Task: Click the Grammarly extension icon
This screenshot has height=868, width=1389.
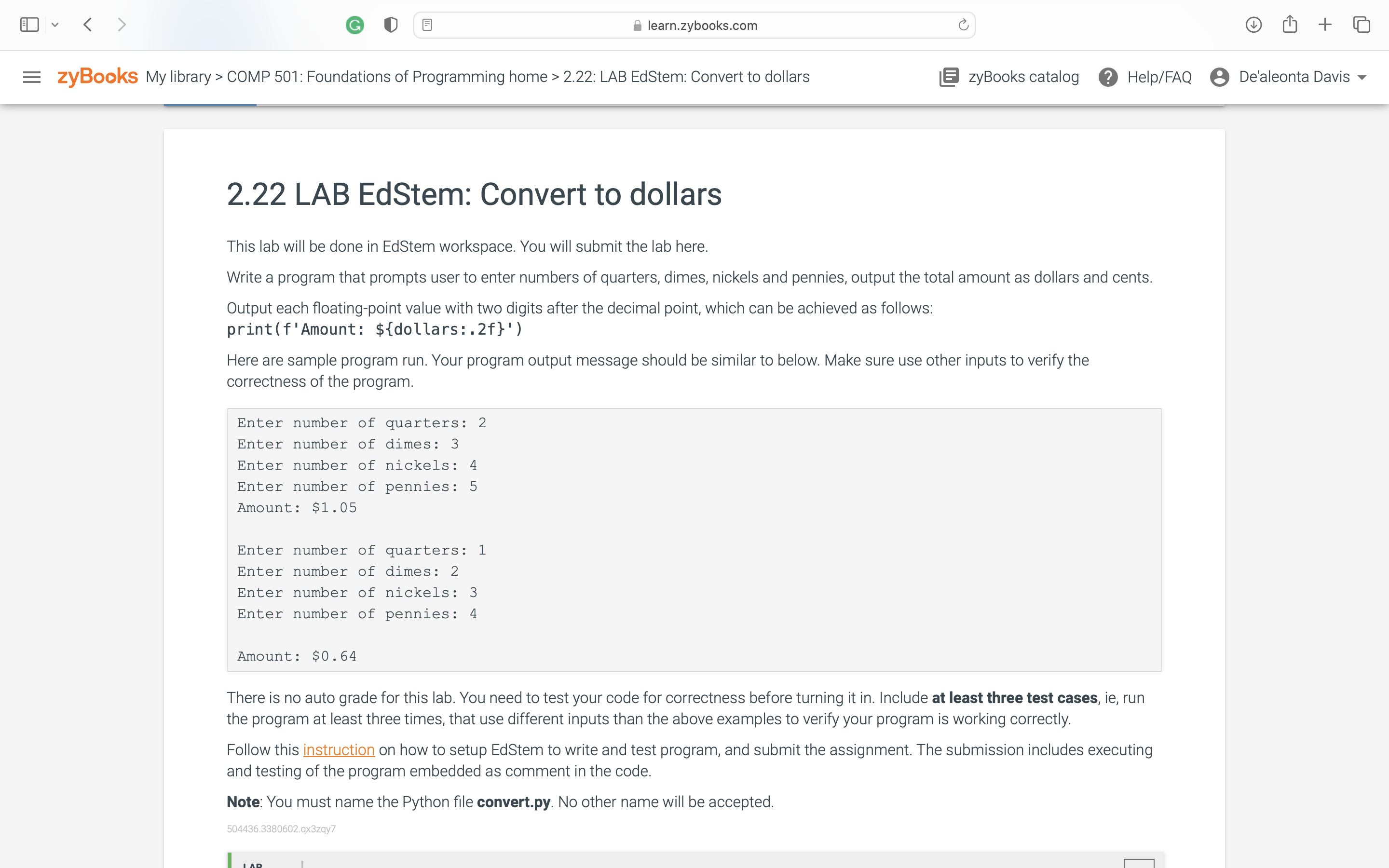Action: 354,25
